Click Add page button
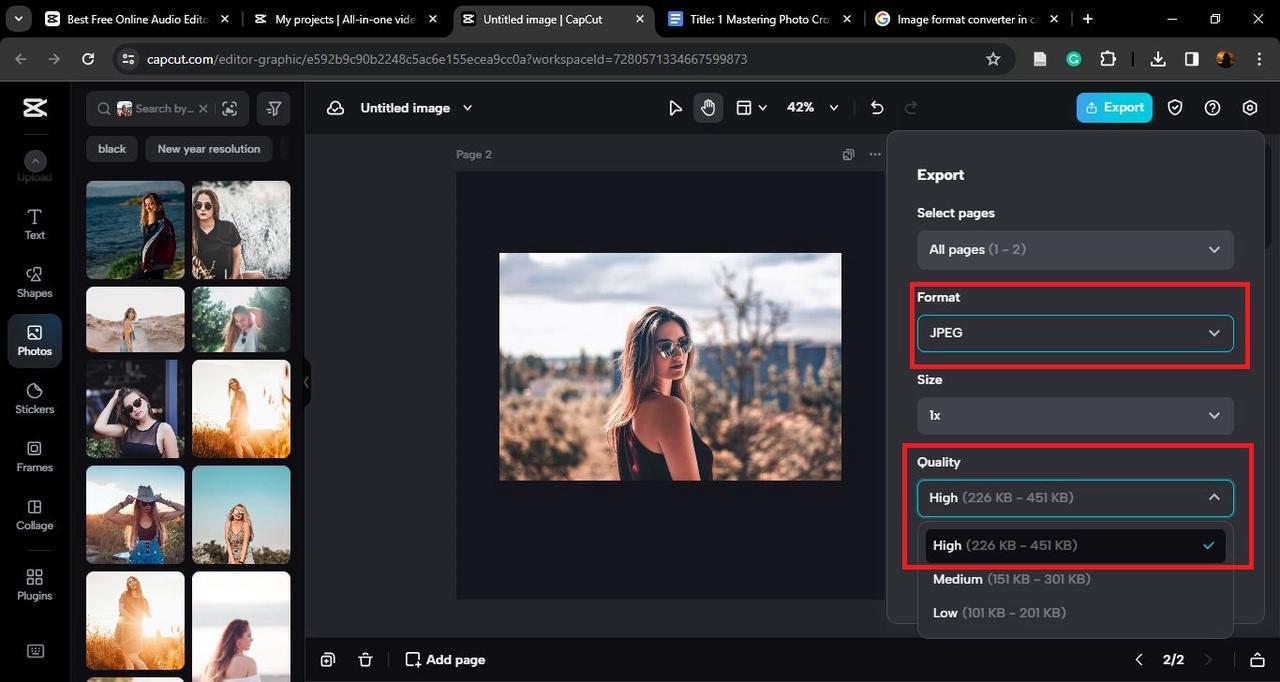1280x682 pixels. click(x=445, y=660)
